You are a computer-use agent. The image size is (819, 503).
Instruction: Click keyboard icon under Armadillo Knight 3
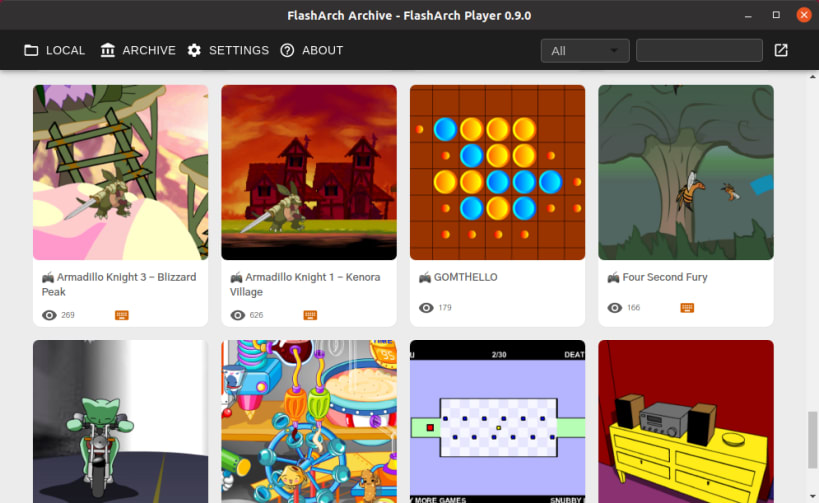coord(122,315)
